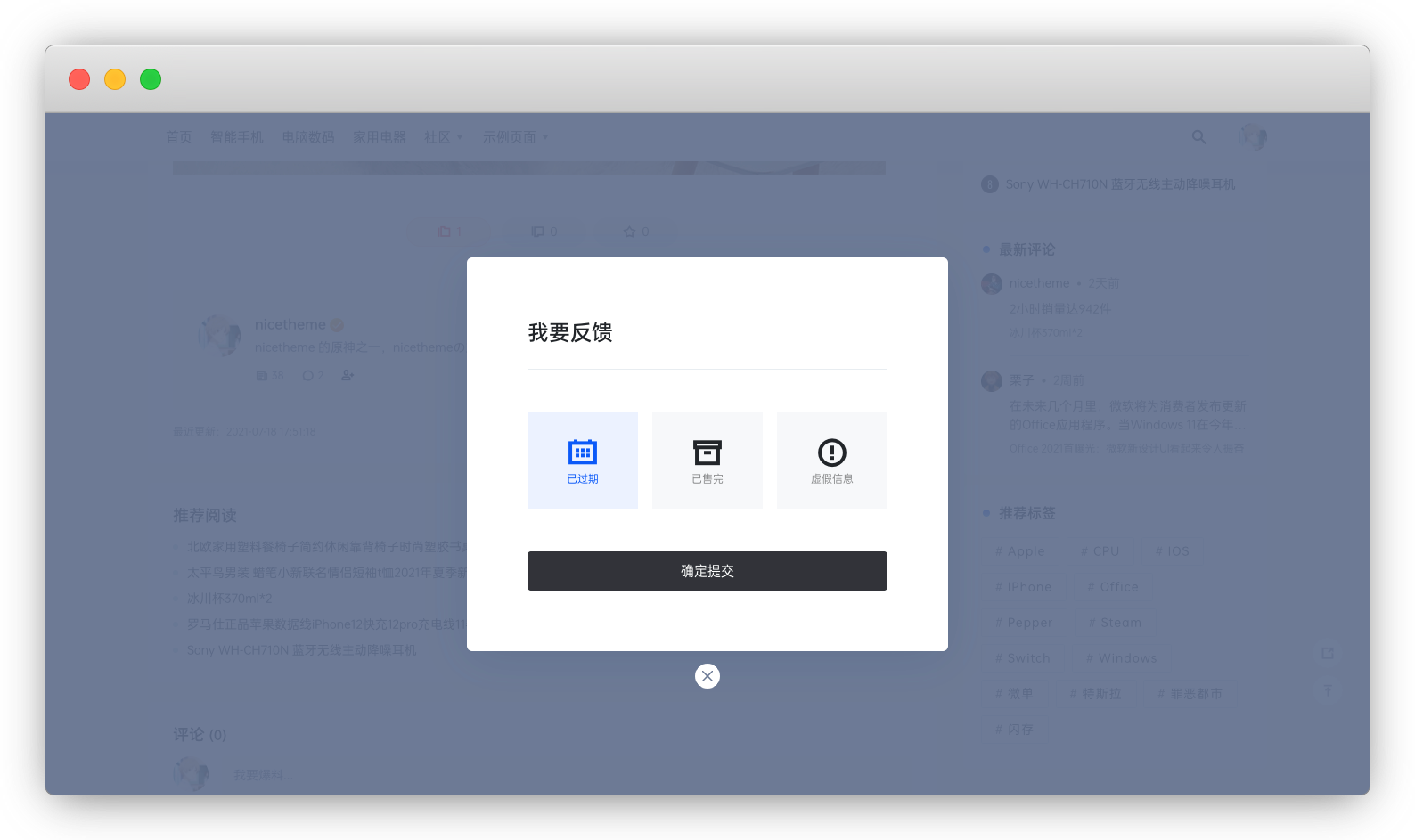Viewport: 1415px width, 840px height.
Task: Click the macOS green maximize button
Action: tap(151, 79)
